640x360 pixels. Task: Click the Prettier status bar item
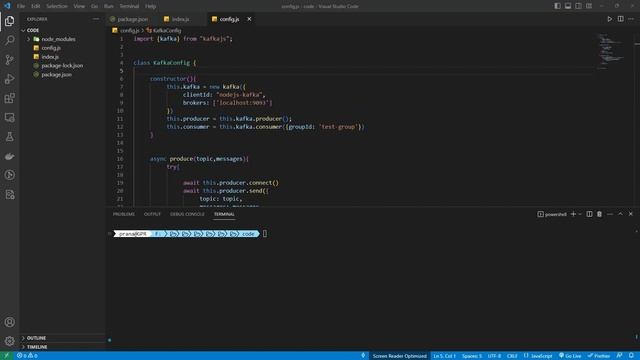coord(599,356)
